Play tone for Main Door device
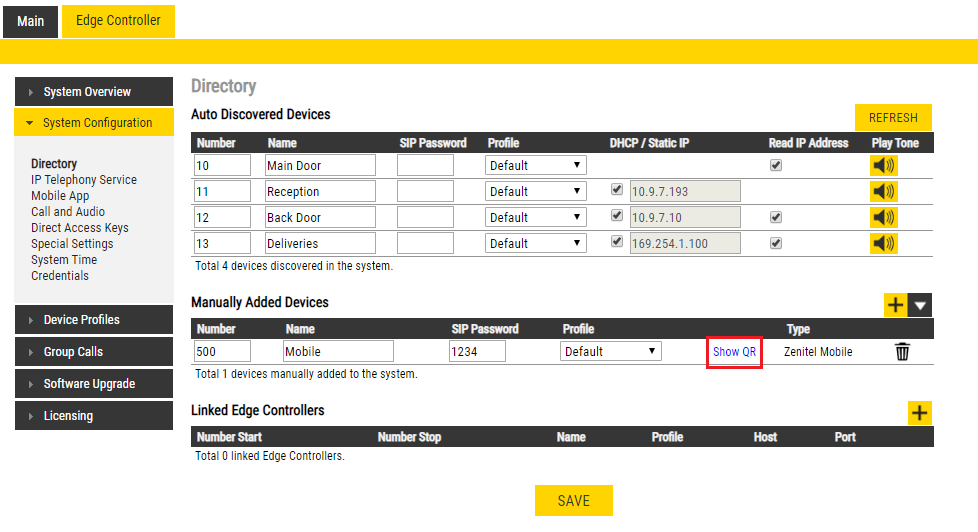The height and width of the screenshot is (532, 978). click(884, 165)
